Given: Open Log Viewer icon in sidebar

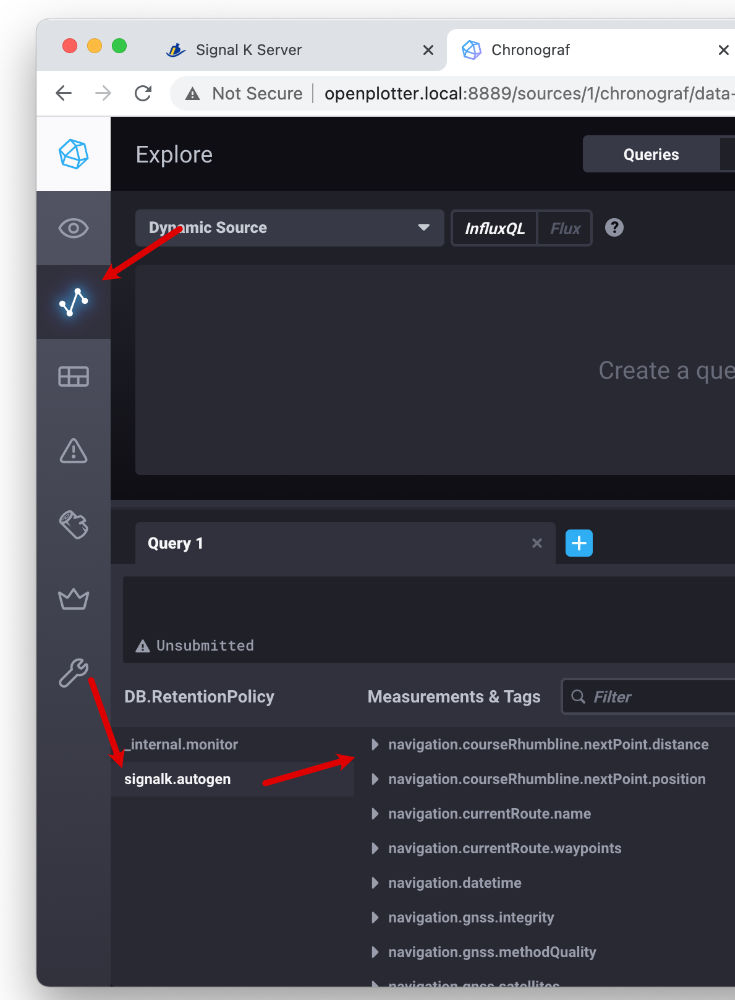Looking at the screenshot, I should coord(73,524).
